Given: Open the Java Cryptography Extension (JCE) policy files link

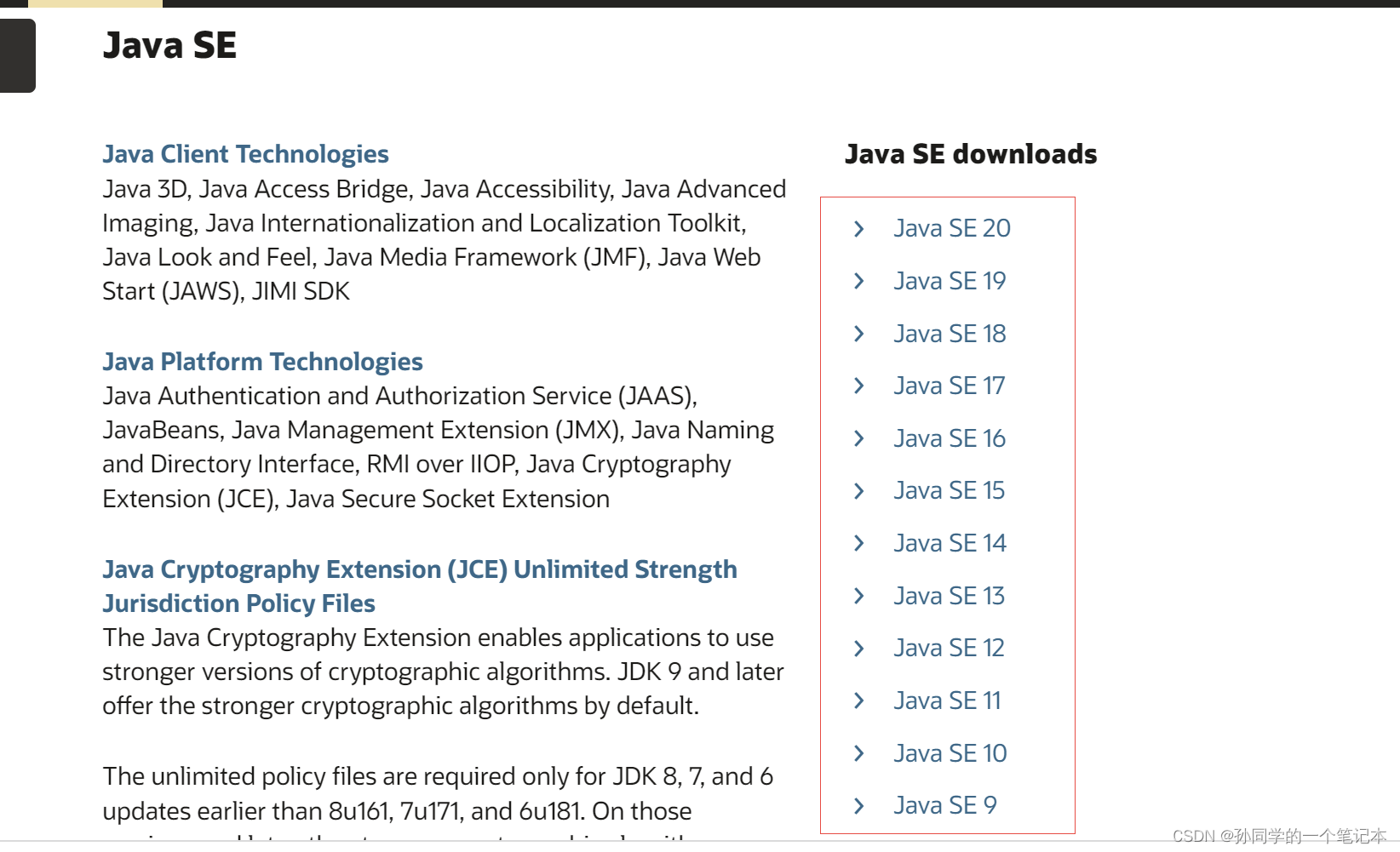Looking at the screenshot, I should (420, 586).
